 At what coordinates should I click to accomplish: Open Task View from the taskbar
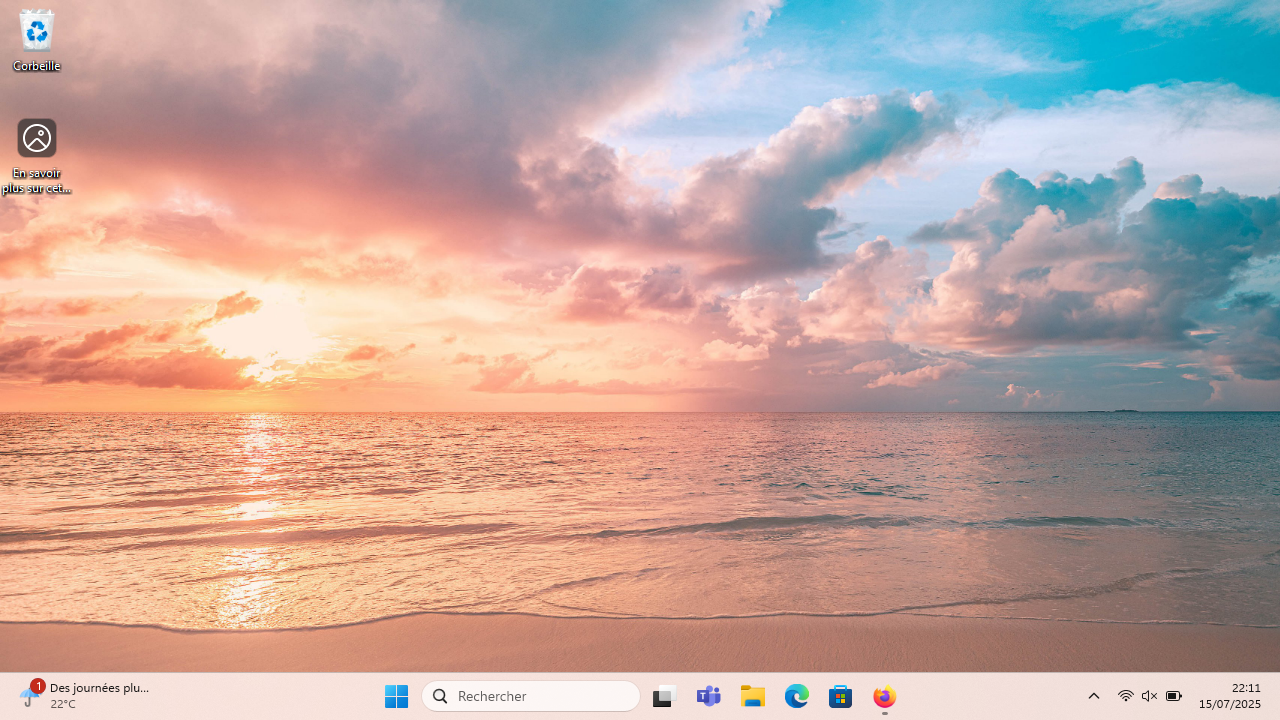(x=665, y=697)
